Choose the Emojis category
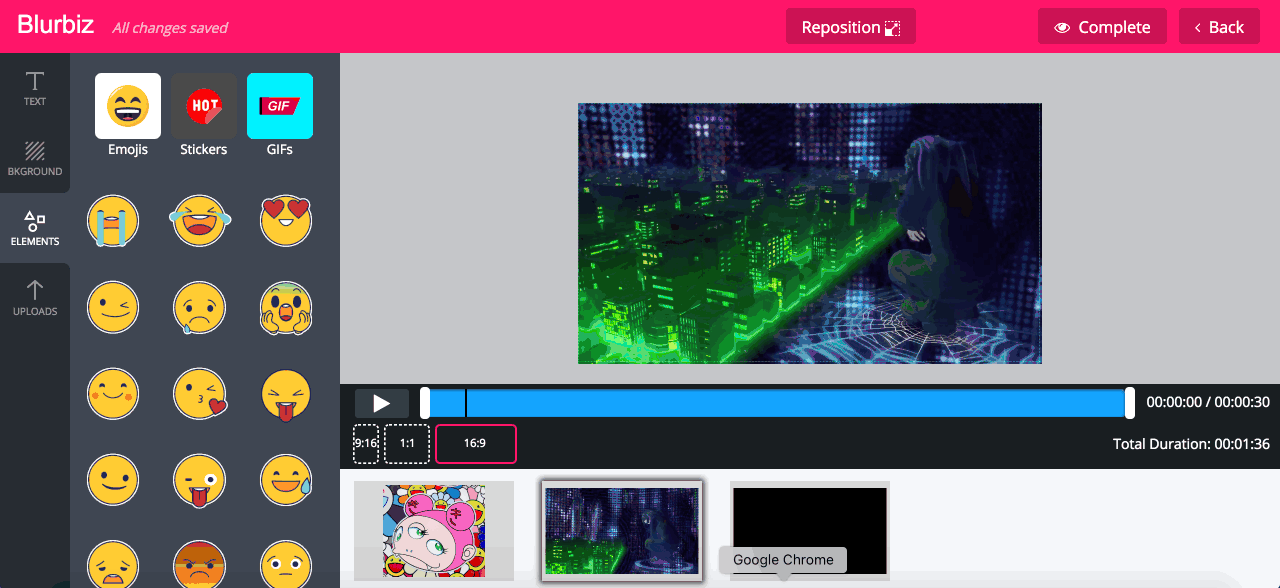Screen dimensions: 1280x588 (x=128, y=115)
